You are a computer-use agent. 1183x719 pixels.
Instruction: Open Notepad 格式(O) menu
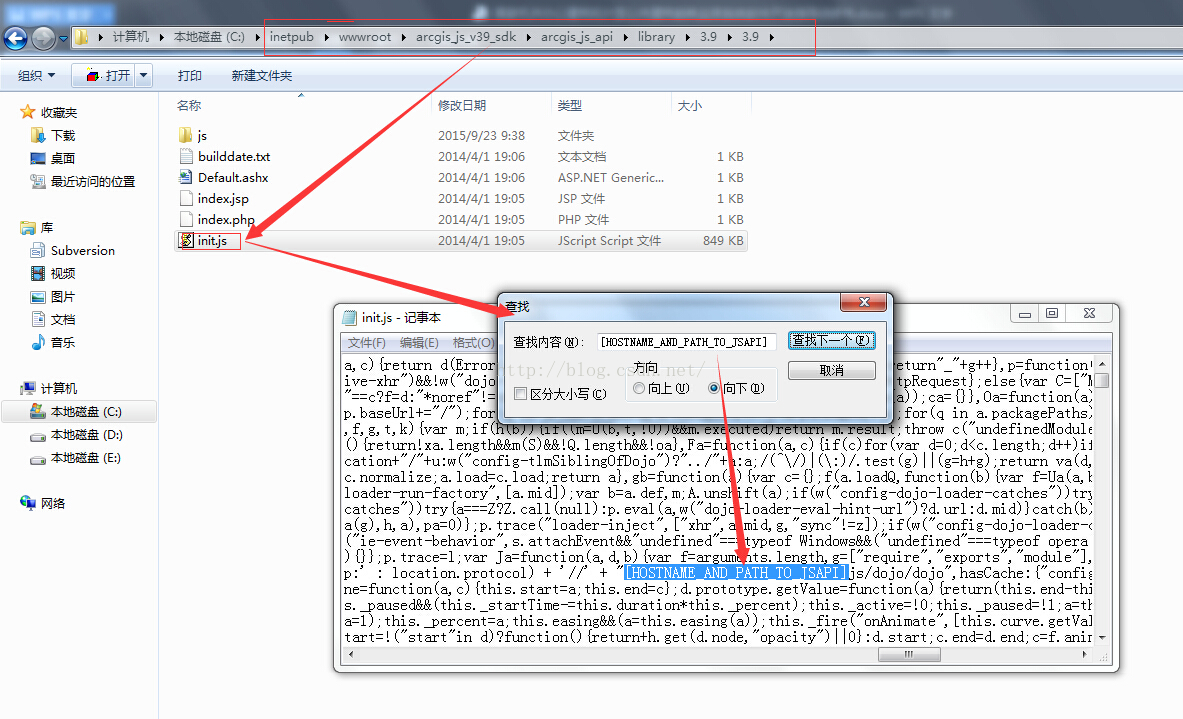coord(473,343)
